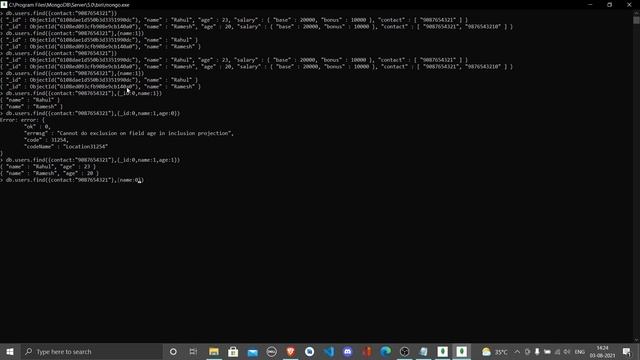Screen dimensions: 640x360
Task: Open the volume control
Action: click(x=567, y=351)
